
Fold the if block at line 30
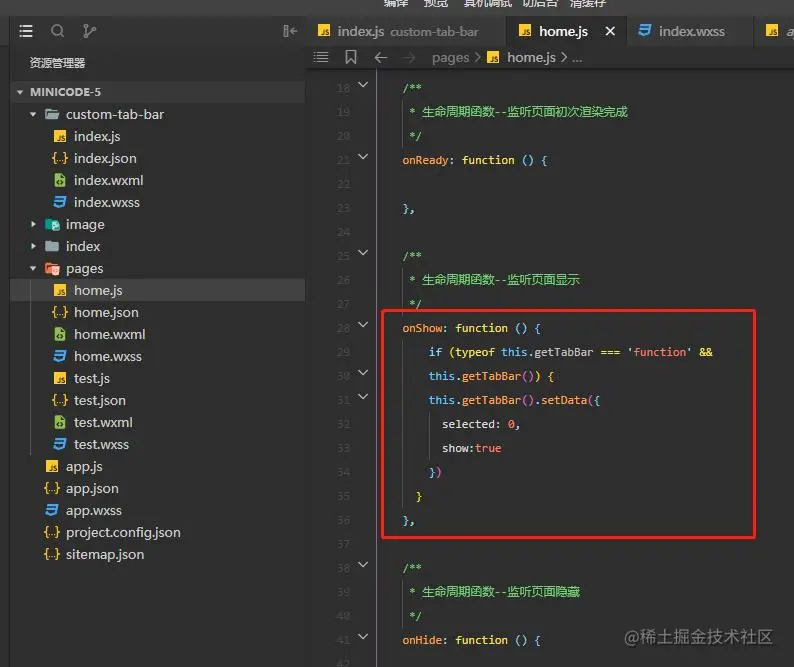363,372
